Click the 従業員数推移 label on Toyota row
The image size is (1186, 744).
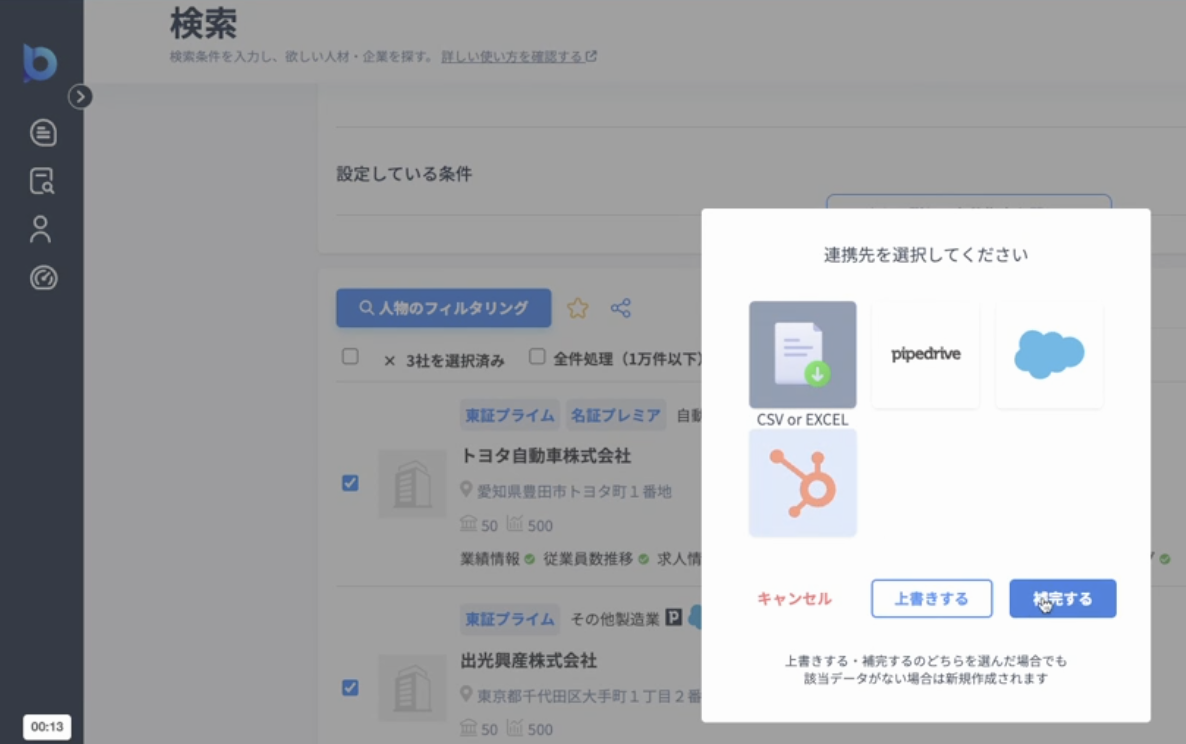coord(588,559)
